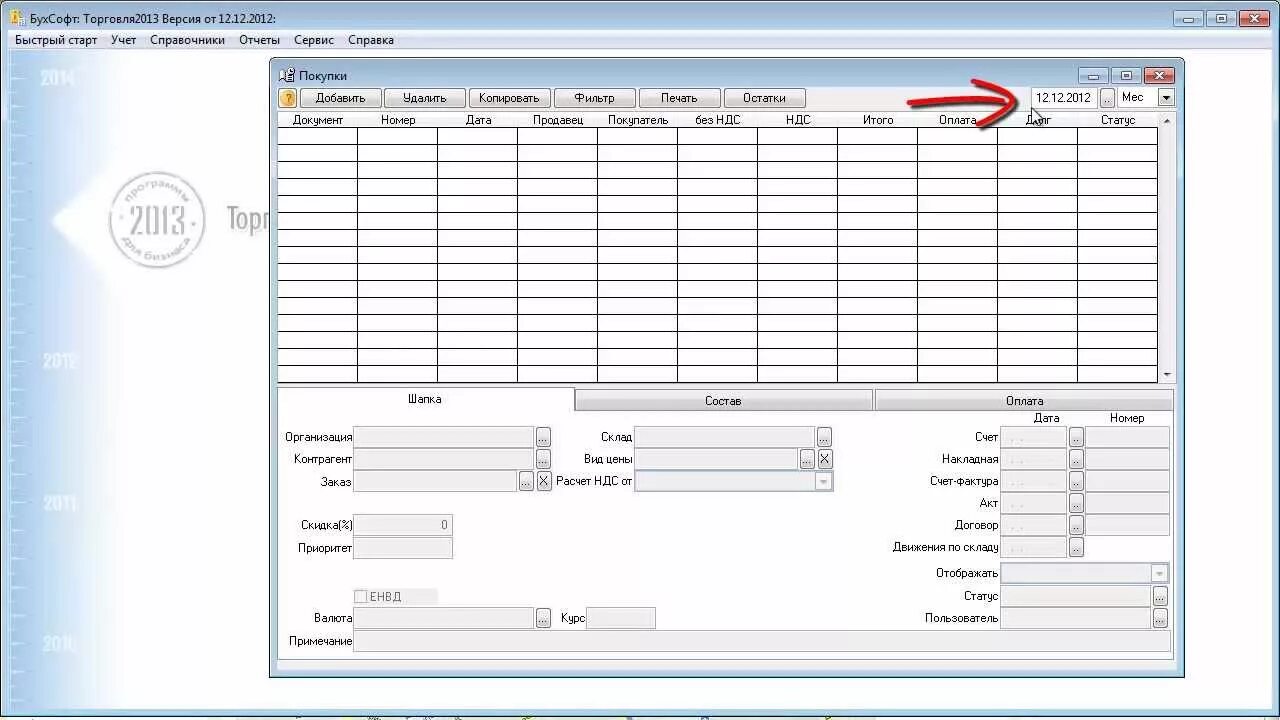1280x720 pixels.
Task: Open Счет-фактура document ellipsis button
Action: (x=1076, y=481)
